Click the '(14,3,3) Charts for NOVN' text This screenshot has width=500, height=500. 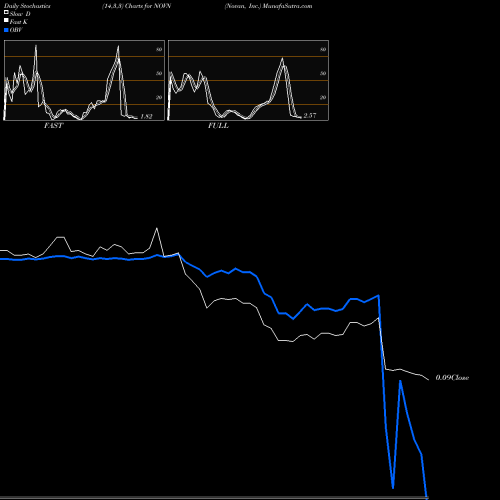(136, 6)
